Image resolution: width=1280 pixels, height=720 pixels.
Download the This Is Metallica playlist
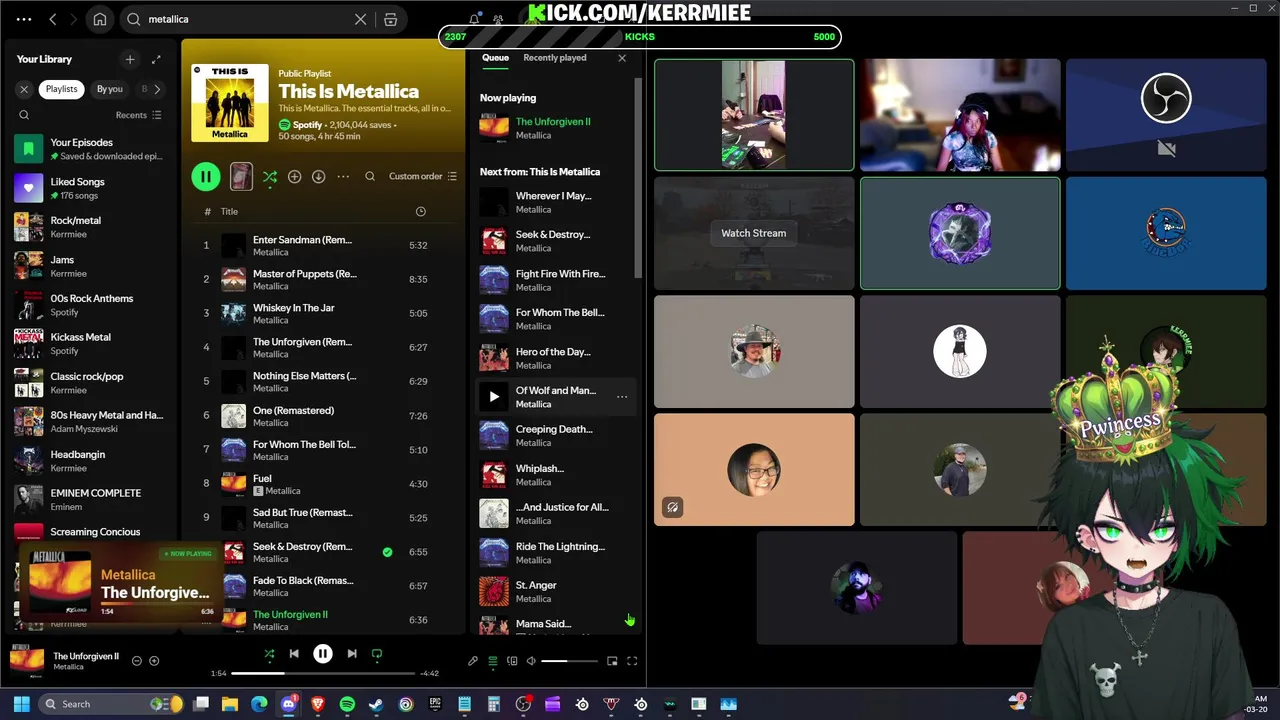click(x=318, y=176)
